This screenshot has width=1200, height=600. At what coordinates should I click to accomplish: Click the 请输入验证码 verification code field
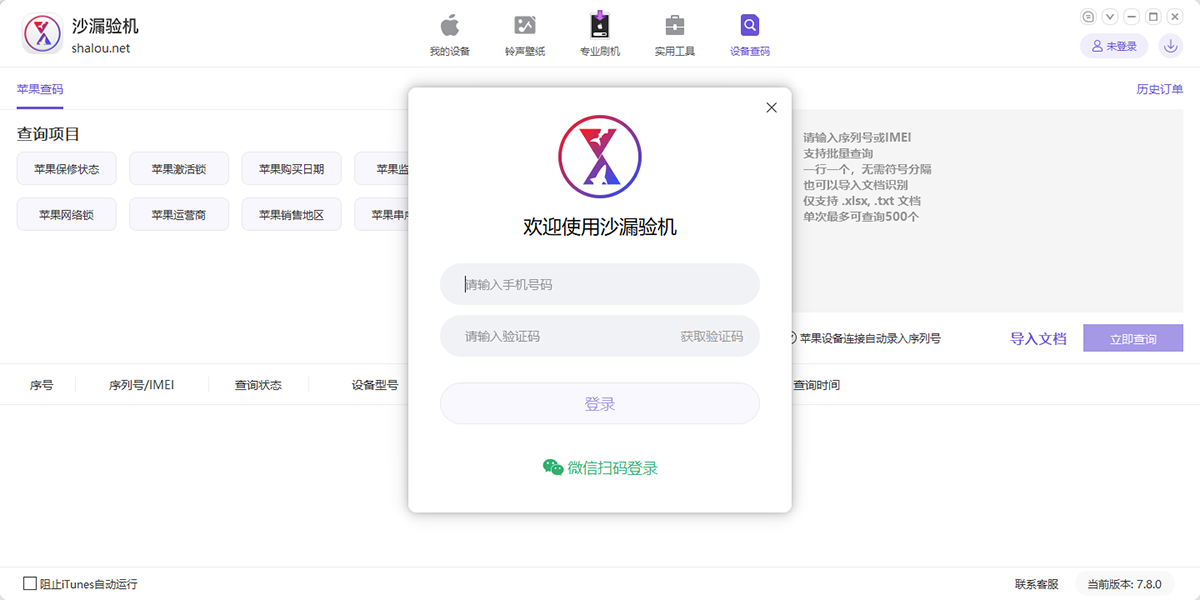tap(560, 336)
